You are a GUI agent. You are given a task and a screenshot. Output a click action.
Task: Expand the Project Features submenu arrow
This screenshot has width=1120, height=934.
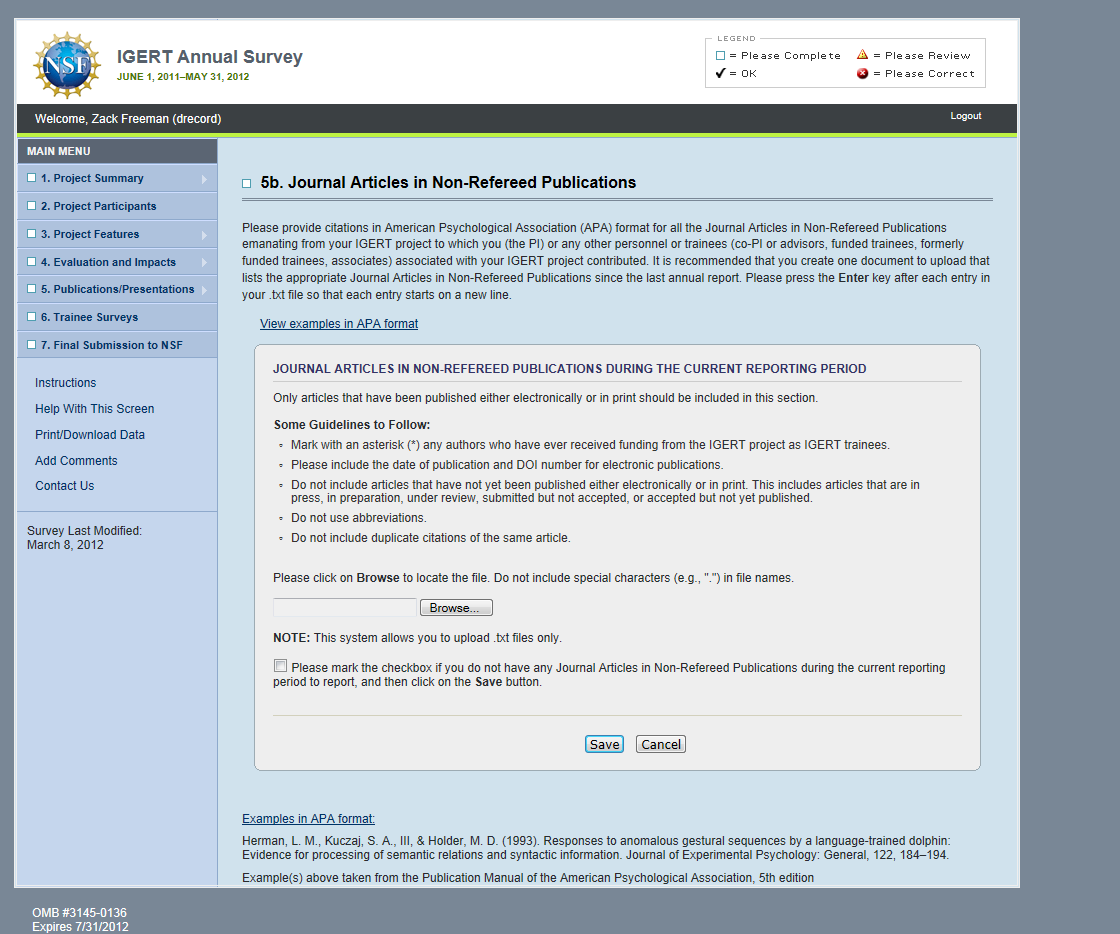point(204,235)
